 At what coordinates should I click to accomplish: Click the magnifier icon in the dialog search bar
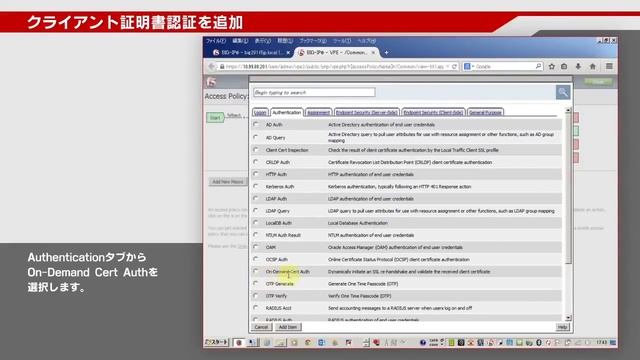[x=562, y=92]
